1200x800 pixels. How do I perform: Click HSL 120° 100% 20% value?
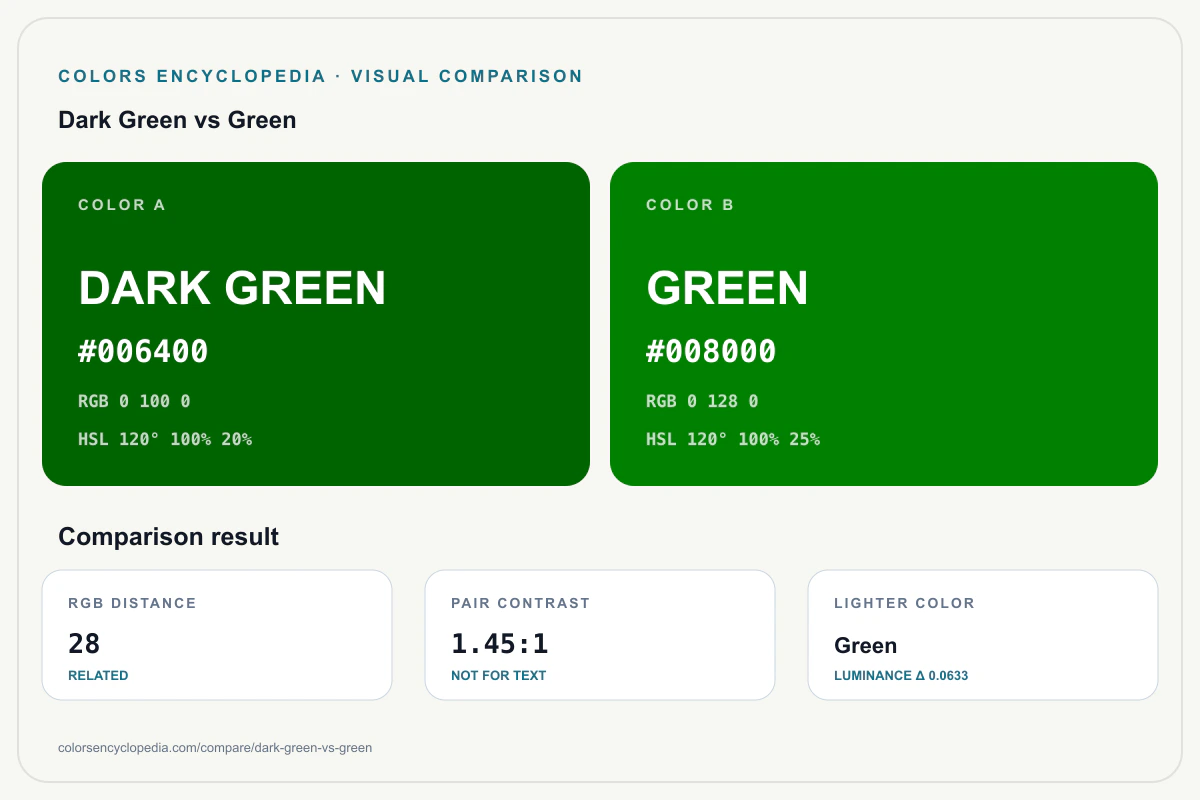[x=165, y=439]
